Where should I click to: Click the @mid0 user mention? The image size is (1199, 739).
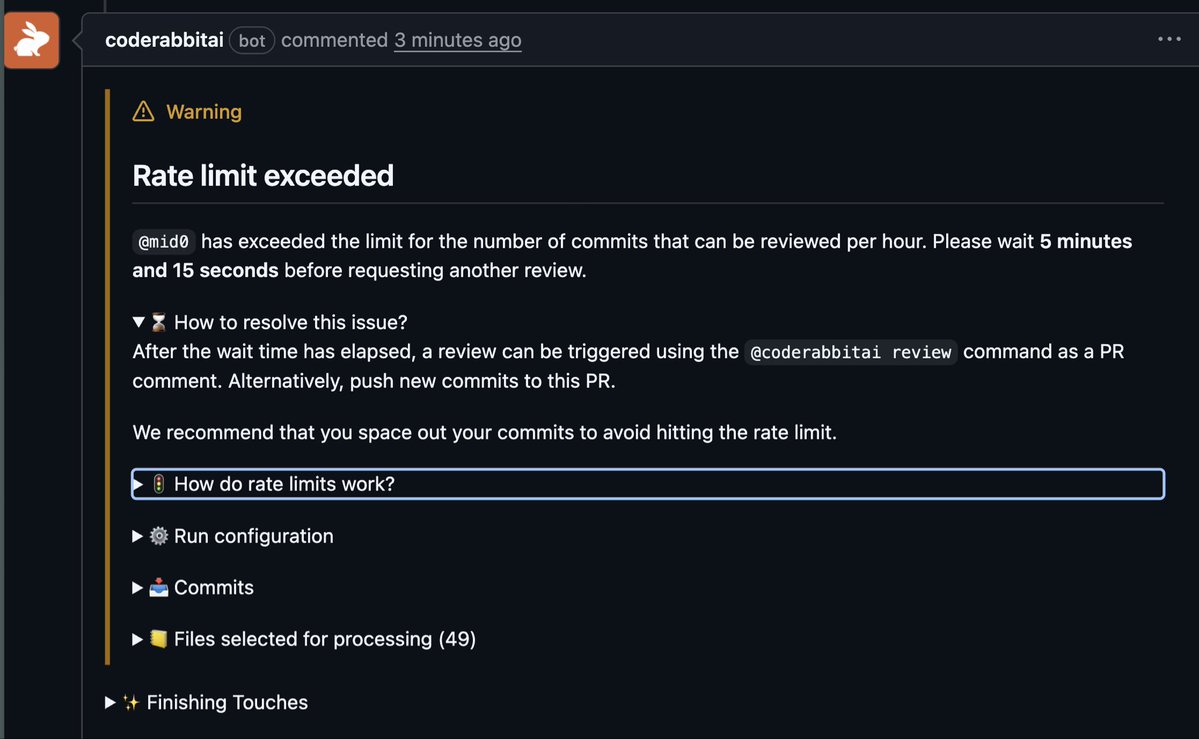point(164,242)
